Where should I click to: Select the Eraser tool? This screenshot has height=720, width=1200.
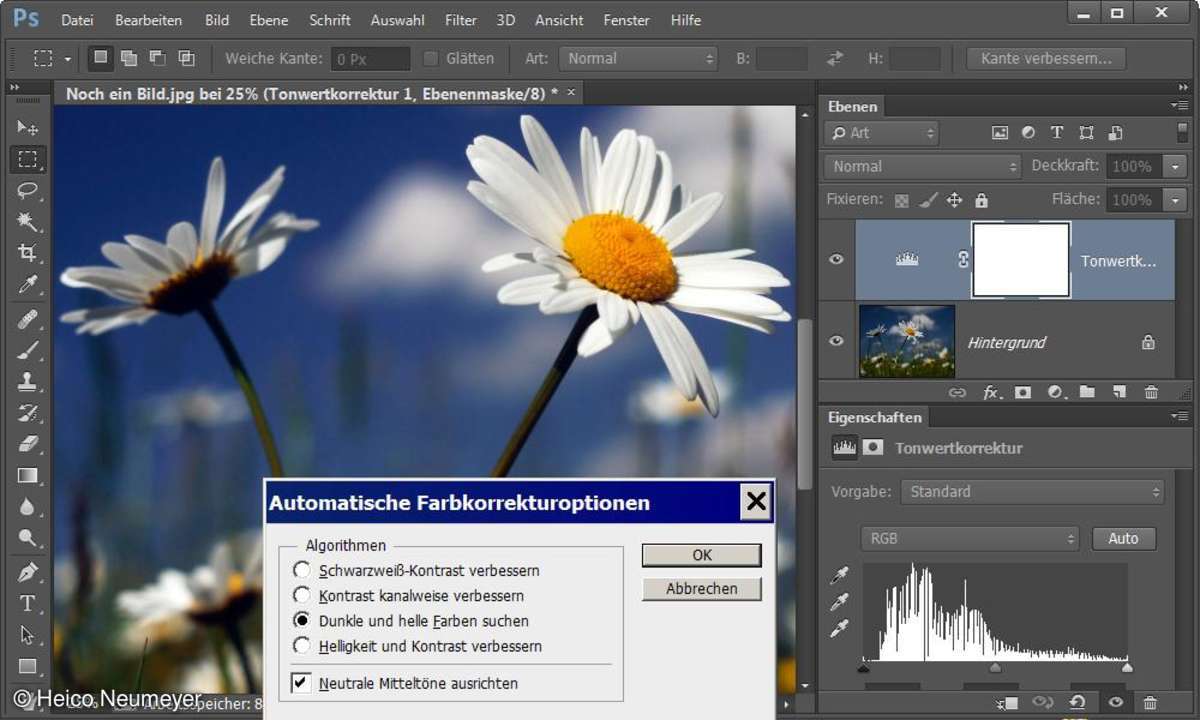click(x=27, y=444)
